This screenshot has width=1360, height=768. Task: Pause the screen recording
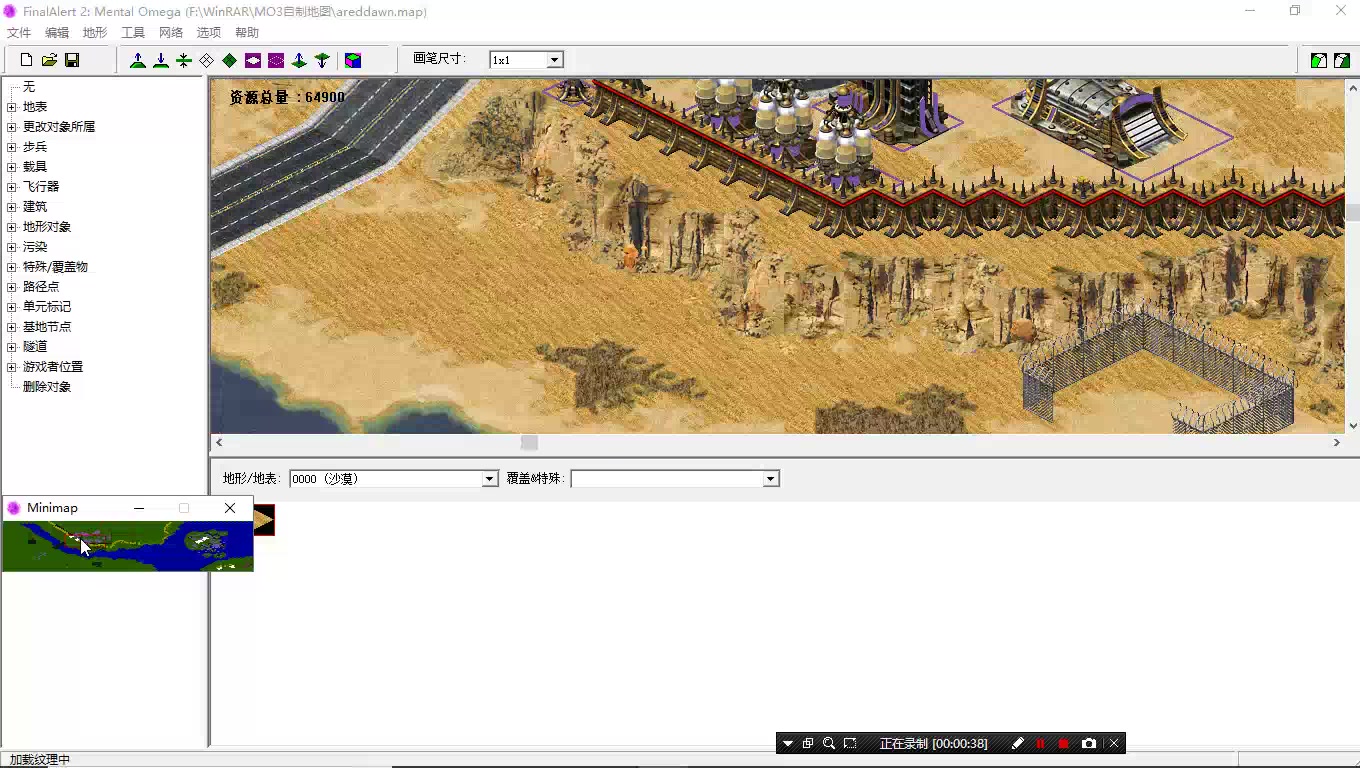(x=1040, y=743)
